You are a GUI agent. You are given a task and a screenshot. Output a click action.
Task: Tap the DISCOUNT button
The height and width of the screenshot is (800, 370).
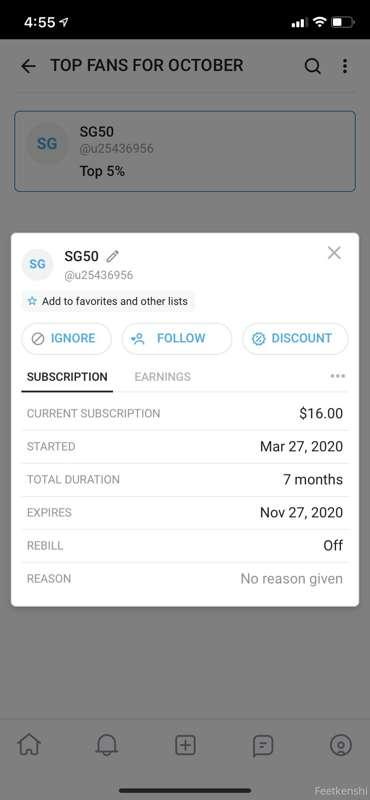(x=295, y=338)
